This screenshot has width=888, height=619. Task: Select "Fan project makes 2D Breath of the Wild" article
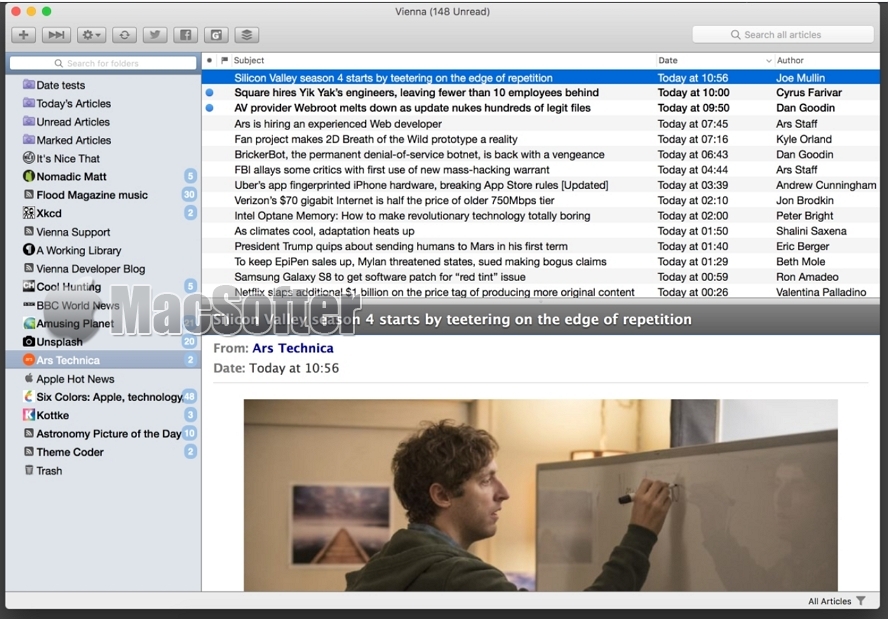coord(541,139)
